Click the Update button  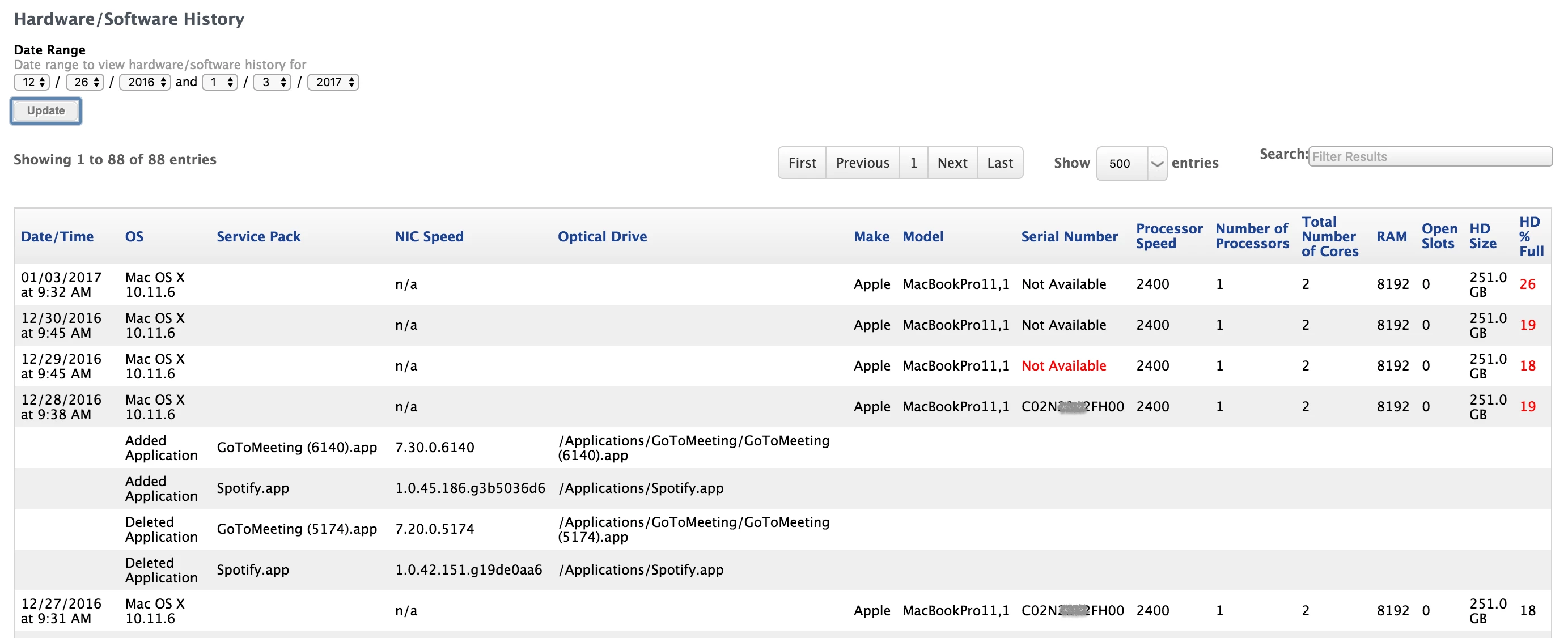coord(46,110)
